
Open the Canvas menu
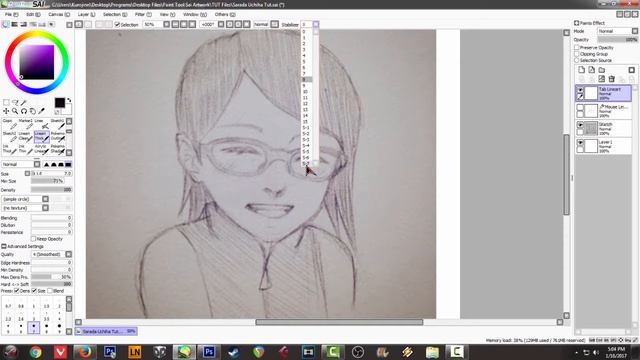[x=59, y=14]
